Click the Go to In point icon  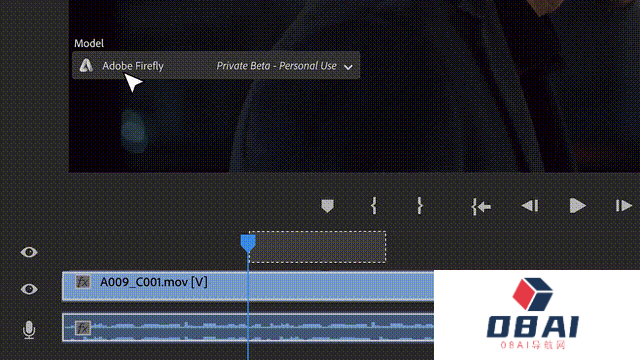[481, 206]
